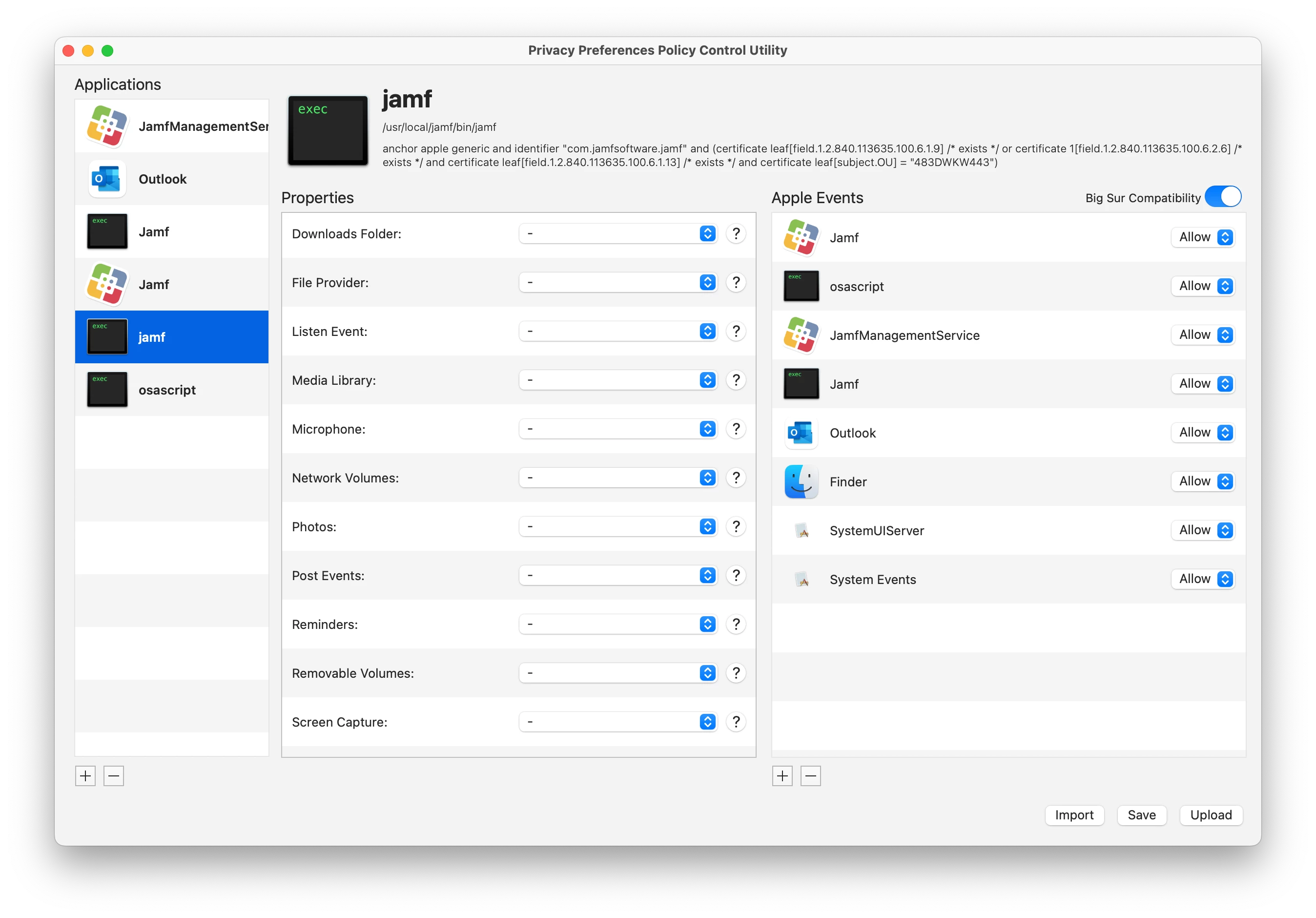Image resolution: width=1316 pixels, height=918 pixels.
Task: Change the Allow setting for Jamf app event
Action: [1203, 237]
